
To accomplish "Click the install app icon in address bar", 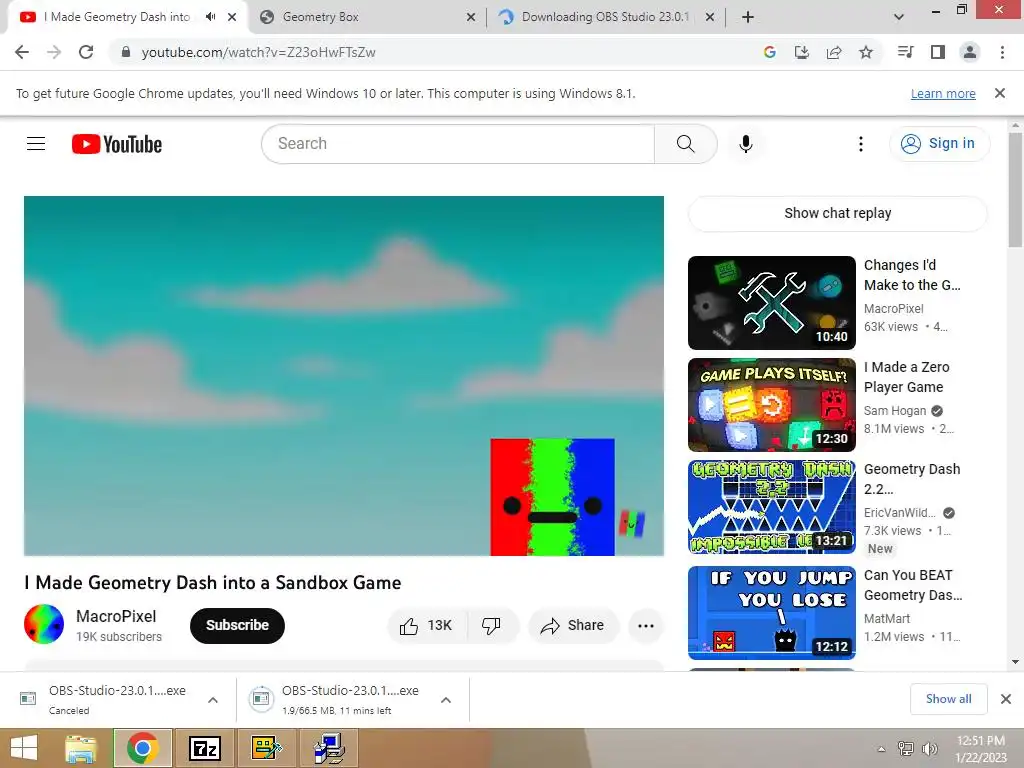I will pos(801,52).
